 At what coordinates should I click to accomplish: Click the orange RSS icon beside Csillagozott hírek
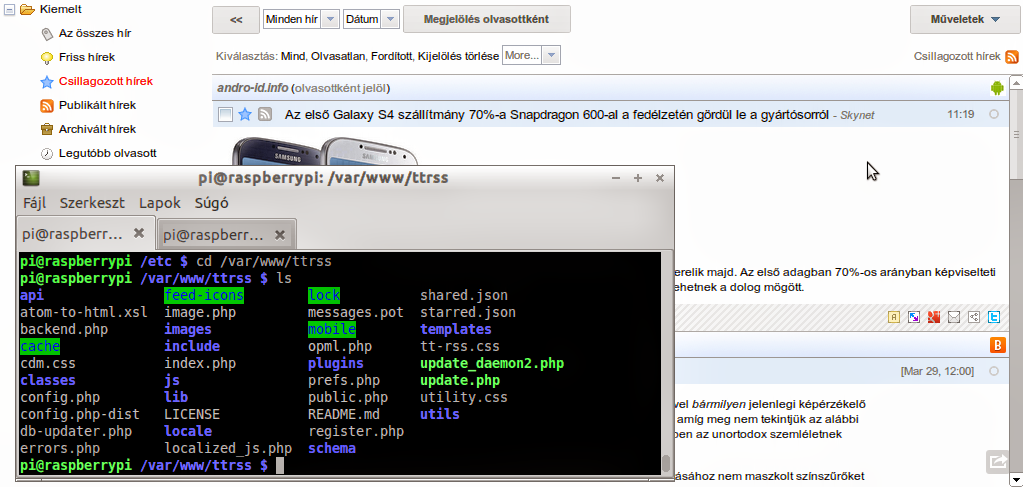[x=1011, y=57]
